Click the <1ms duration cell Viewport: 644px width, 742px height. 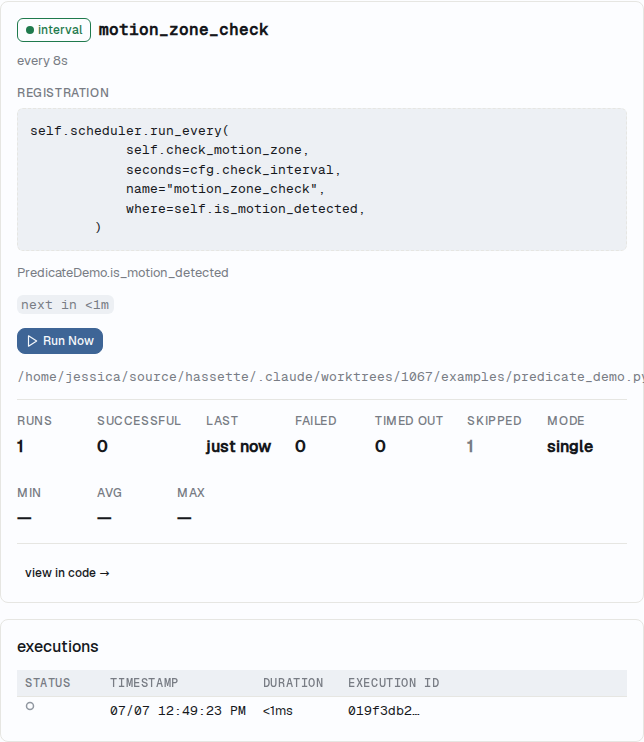click(x=278, y=711)
